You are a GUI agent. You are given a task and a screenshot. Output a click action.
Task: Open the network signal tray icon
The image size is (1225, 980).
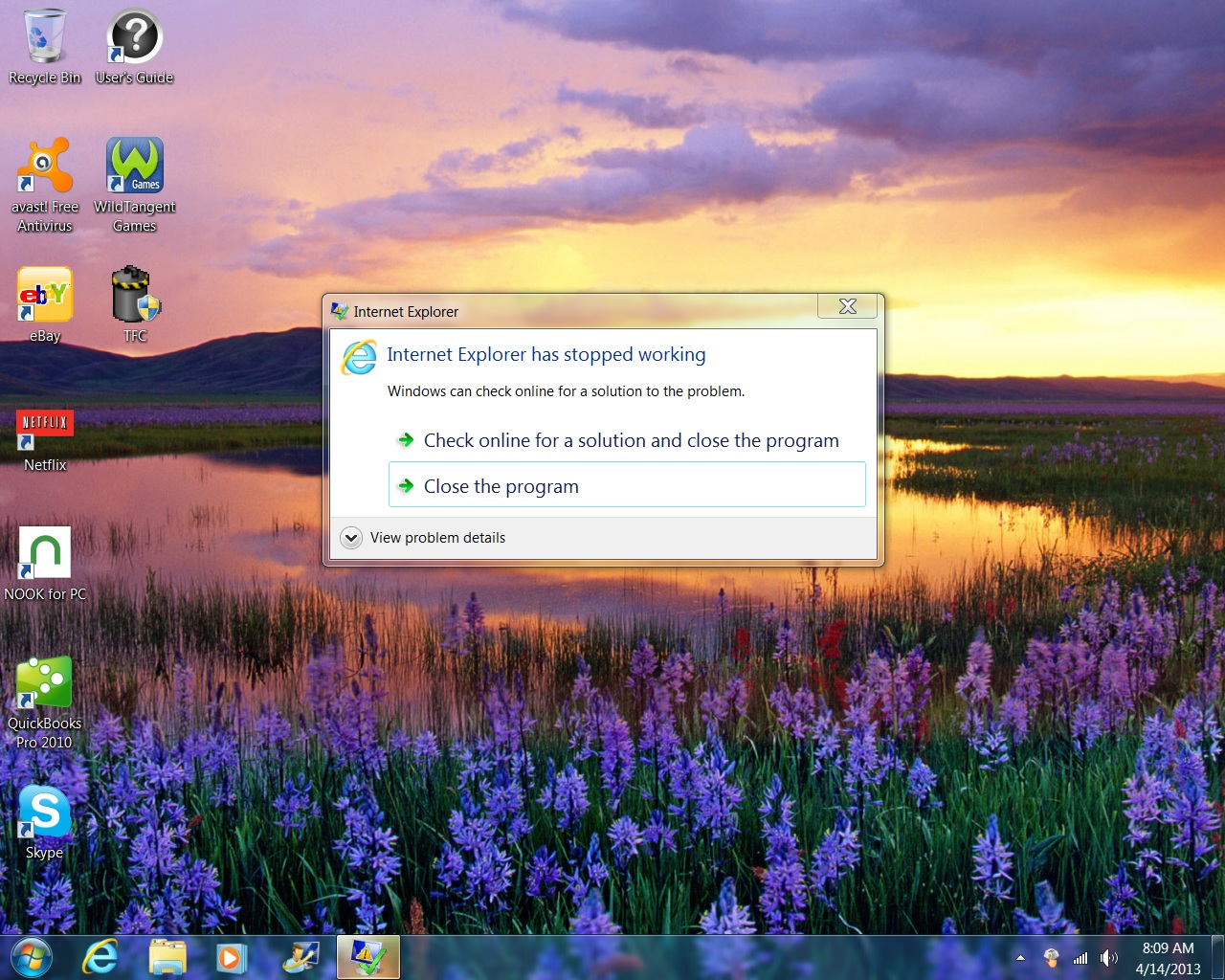(x=1080, y=958)
